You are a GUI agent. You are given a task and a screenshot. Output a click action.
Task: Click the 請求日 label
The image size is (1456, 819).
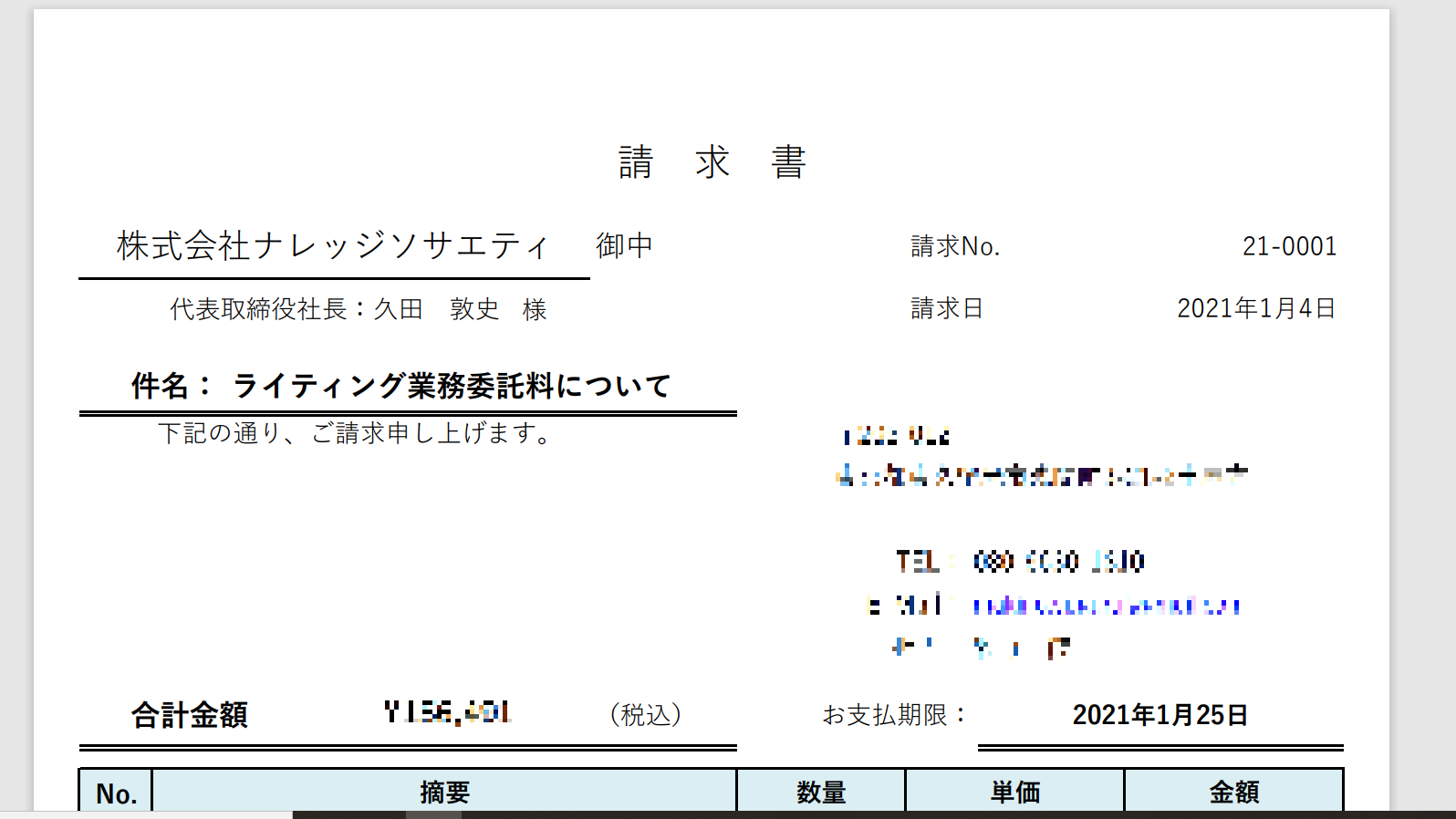point(947,308)
